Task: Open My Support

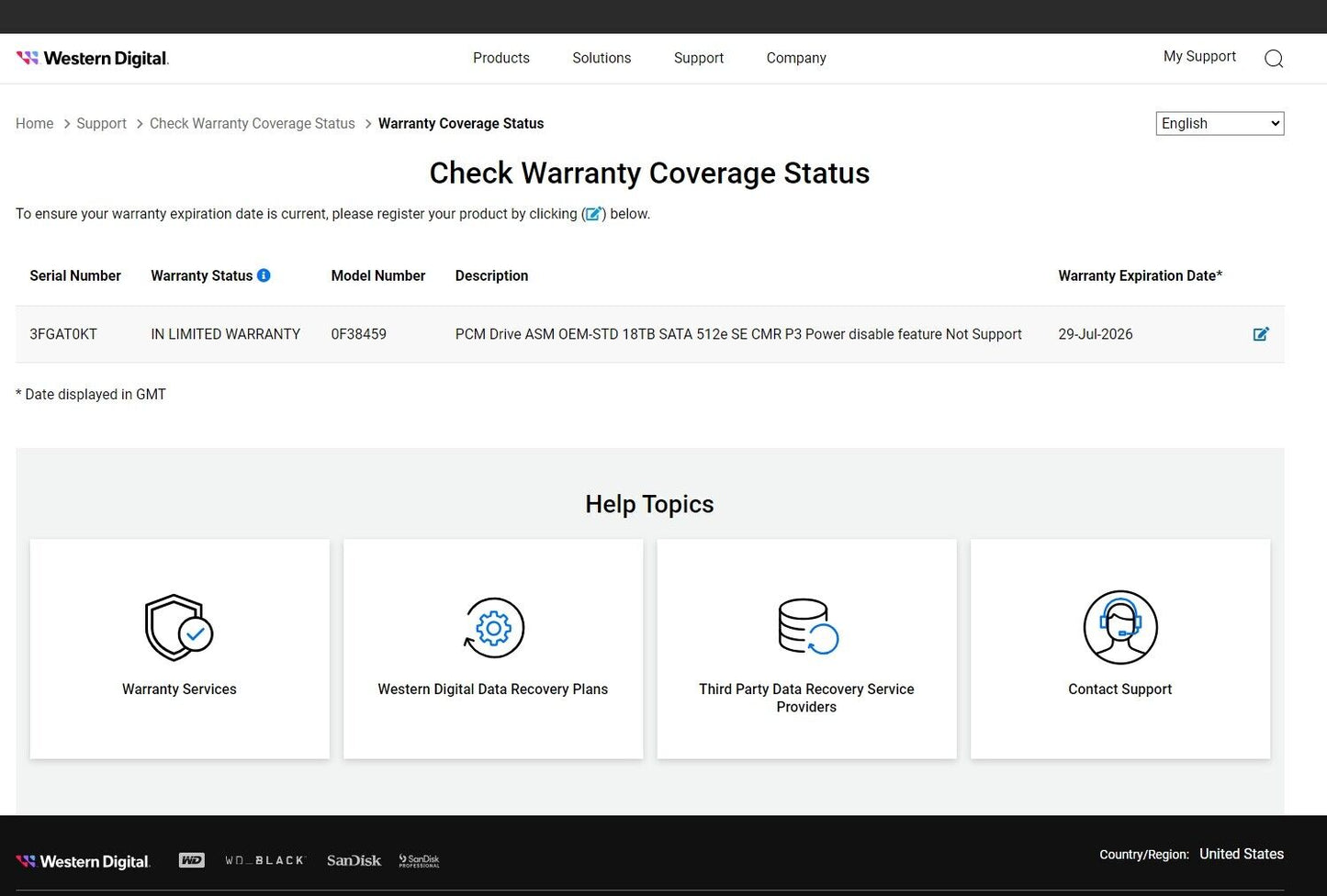Action: [1199, 56]
